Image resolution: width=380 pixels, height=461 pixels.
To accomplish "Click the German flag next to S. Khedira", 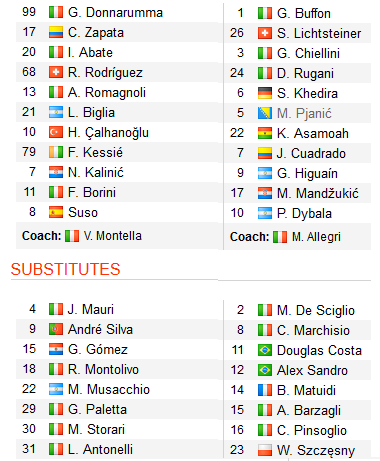I will 265,93.
